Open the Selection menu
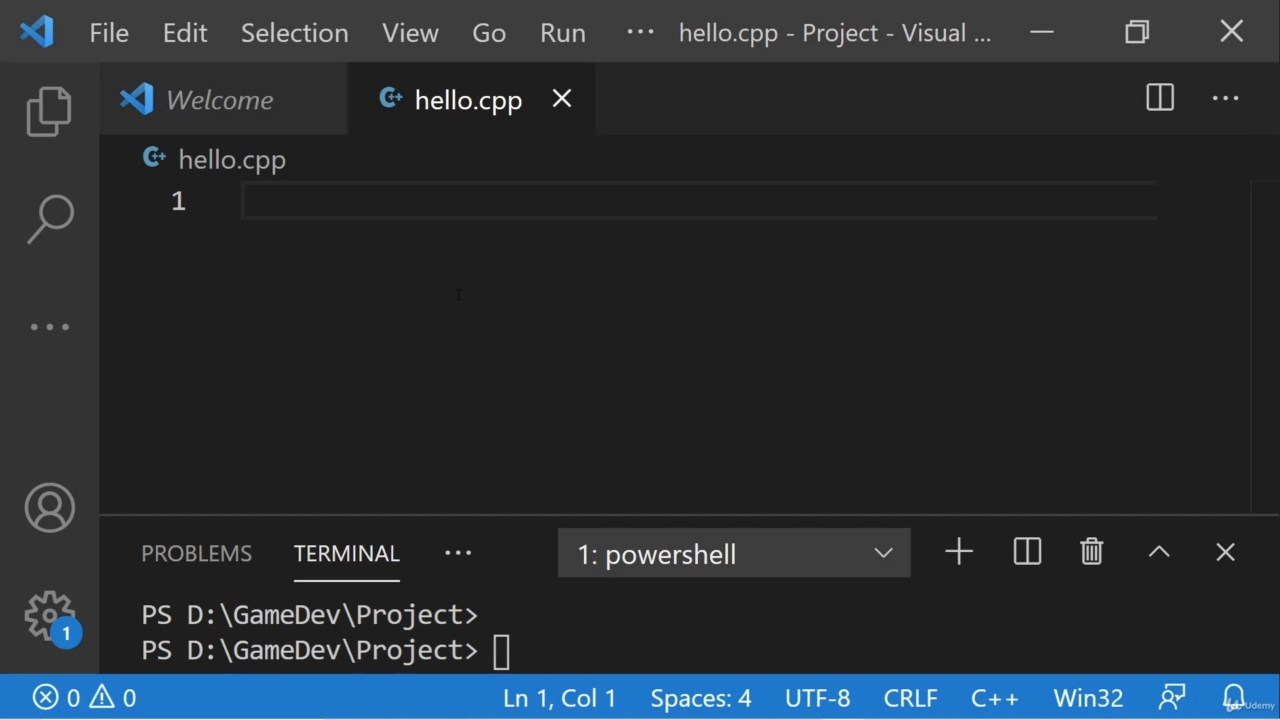This screenshot has width=1280, height=720. click(x=294, y=33)
